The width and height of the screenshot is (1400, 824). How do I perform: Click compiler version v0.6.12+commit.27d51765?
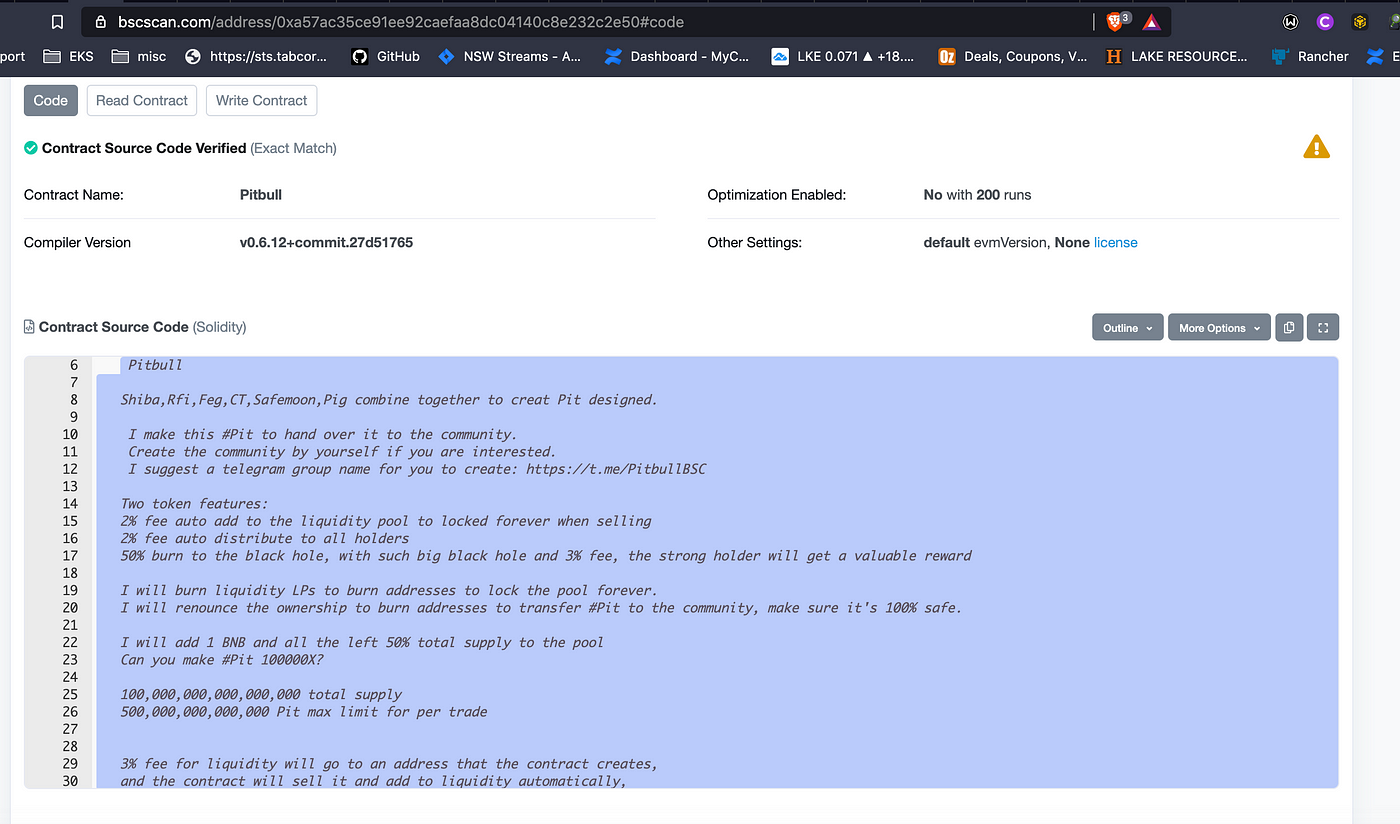[326, 242]
